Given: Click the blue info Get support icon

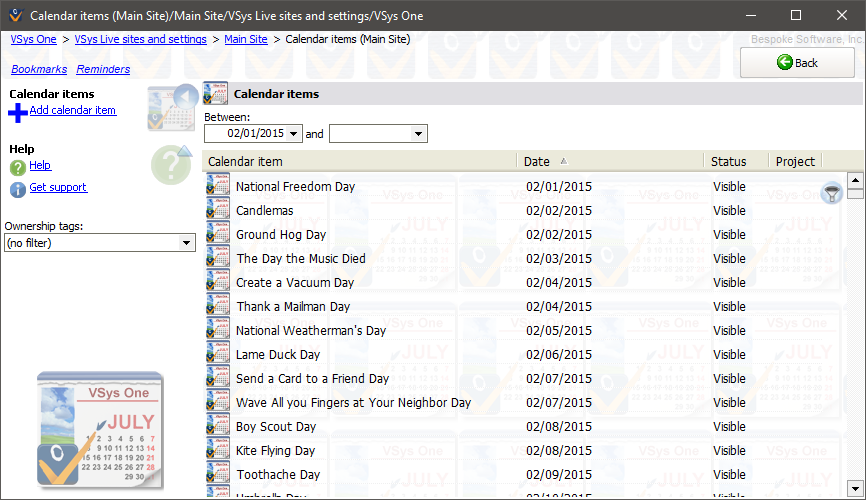Looking at the screenshot, I should [17, 189].
